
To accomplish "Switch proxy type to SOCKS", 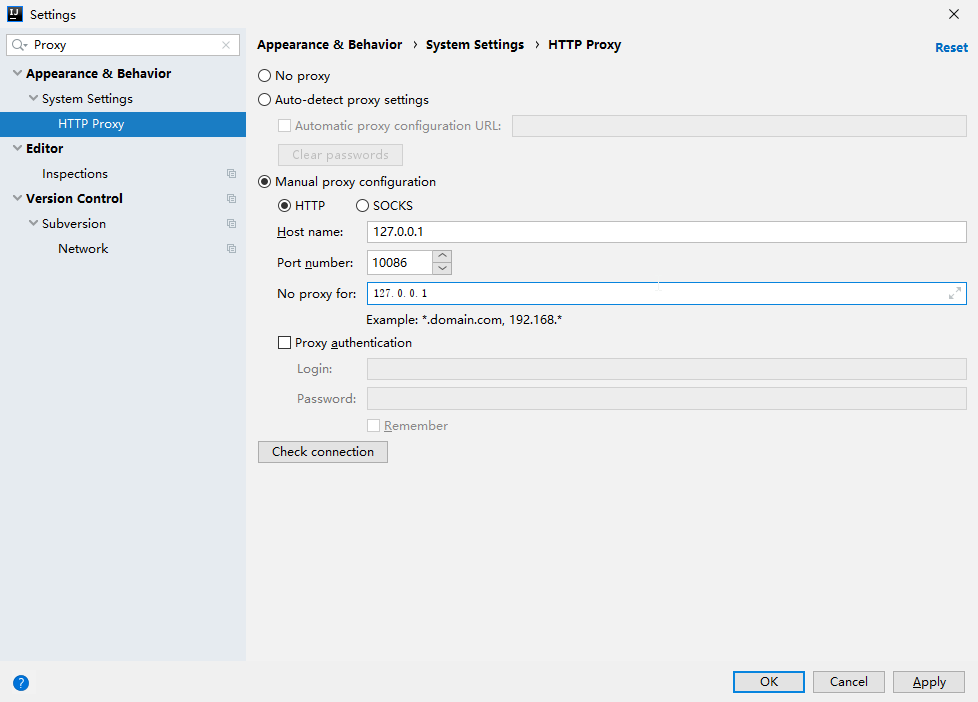I will (362, 205).
